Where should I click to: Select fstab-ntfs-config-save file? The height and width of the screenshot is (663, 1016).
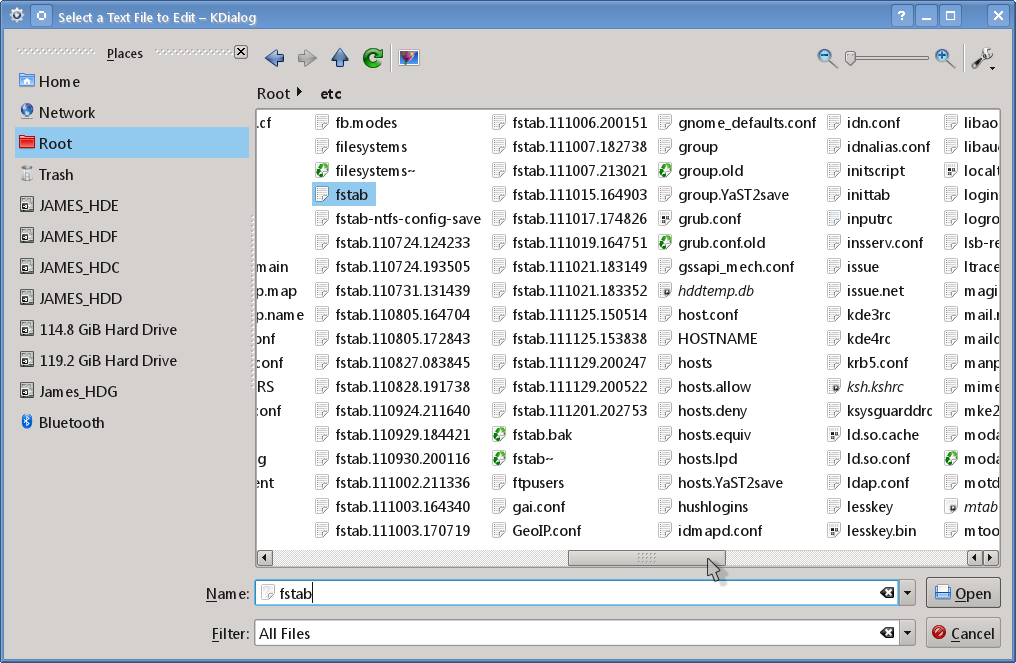pos(398,219)
